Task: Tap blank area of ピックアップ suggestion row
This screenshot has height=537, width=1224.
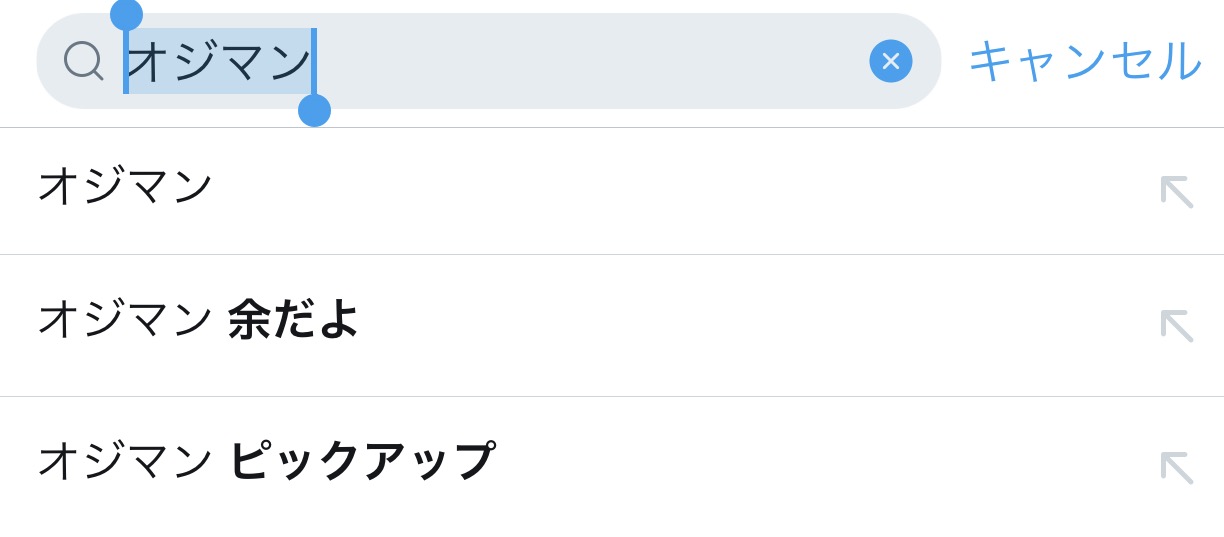Action: pyautogui.click(x=820, y=467)
